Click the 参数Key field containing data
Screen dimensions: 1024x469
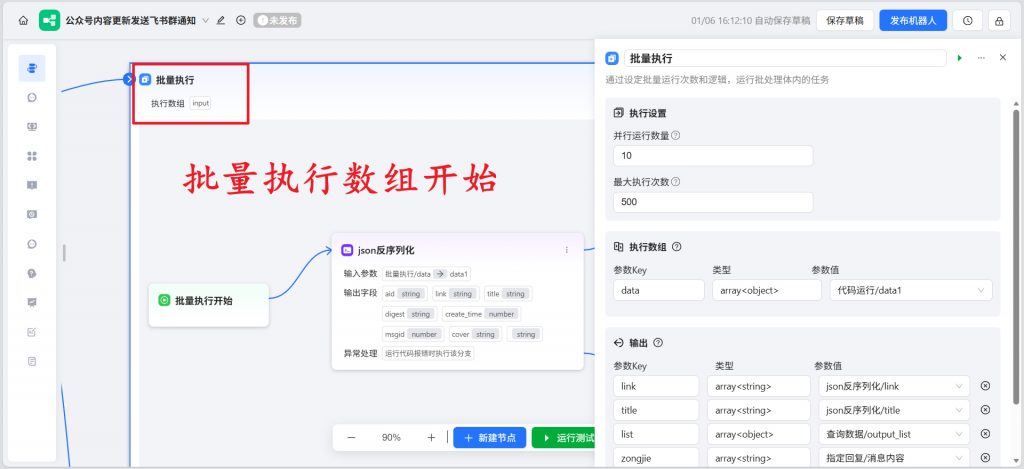pyautogui.click(x=659, y=290)
